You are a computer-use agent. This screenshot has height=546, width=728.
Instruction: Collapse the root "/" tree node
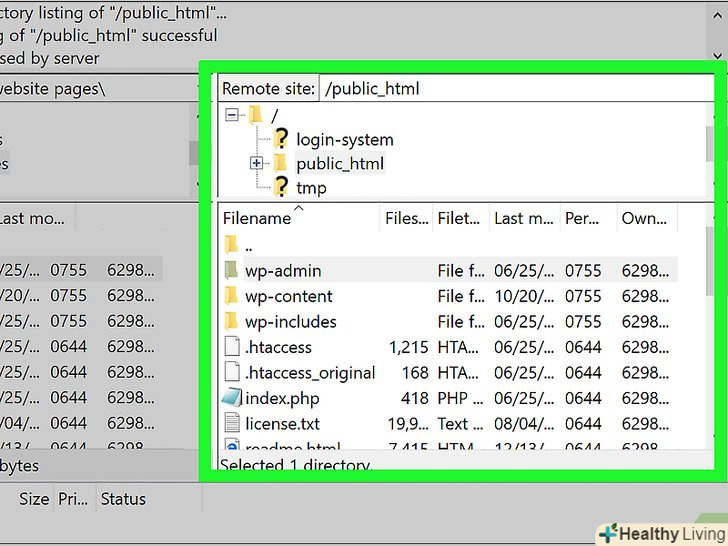pyautogui.click(x=232, y=114)
